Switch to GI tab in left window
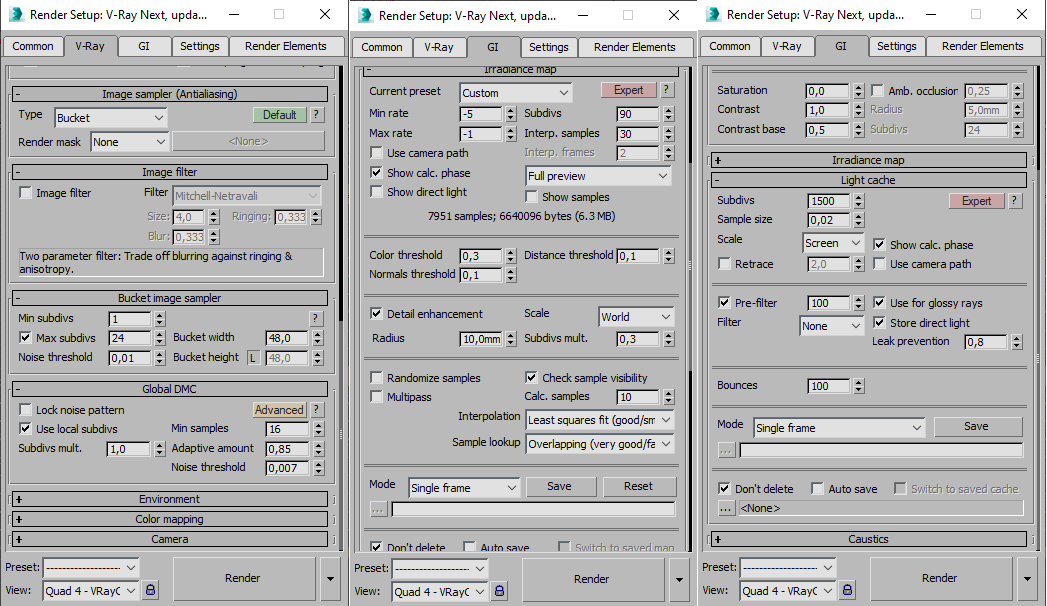1047x606 pixels. [144, 46]
